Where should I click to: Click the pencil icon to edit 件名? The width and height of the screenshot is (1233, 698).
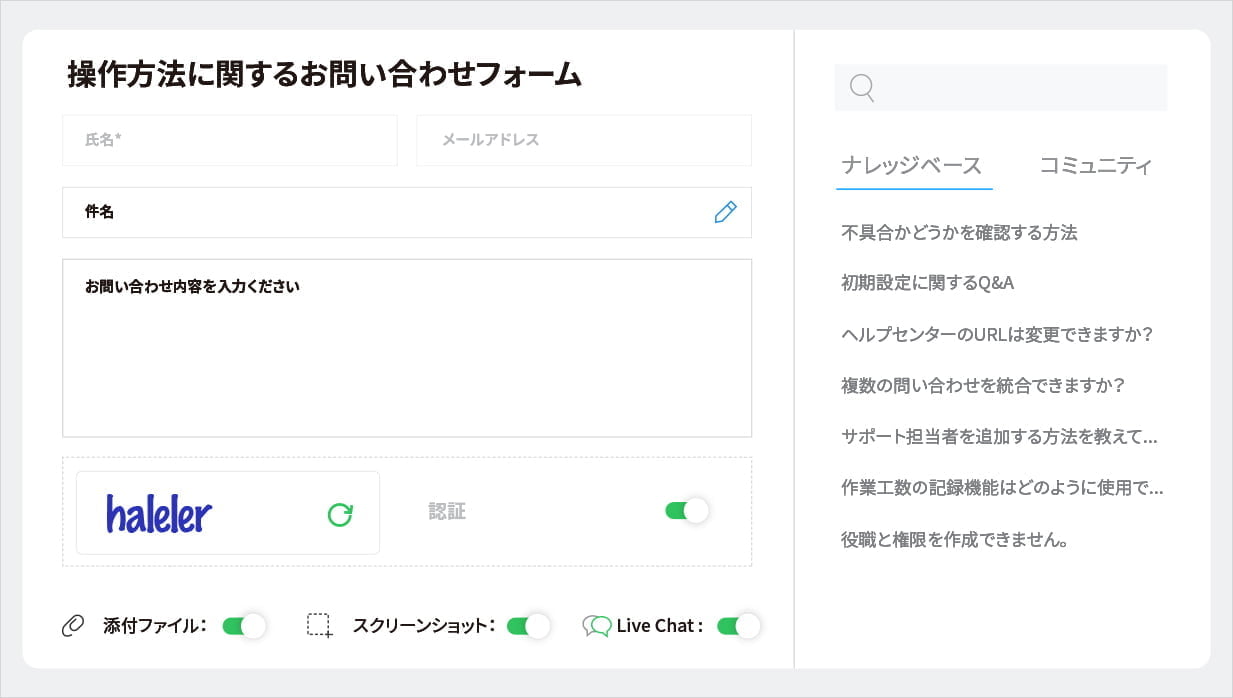(x=725, y=212)
